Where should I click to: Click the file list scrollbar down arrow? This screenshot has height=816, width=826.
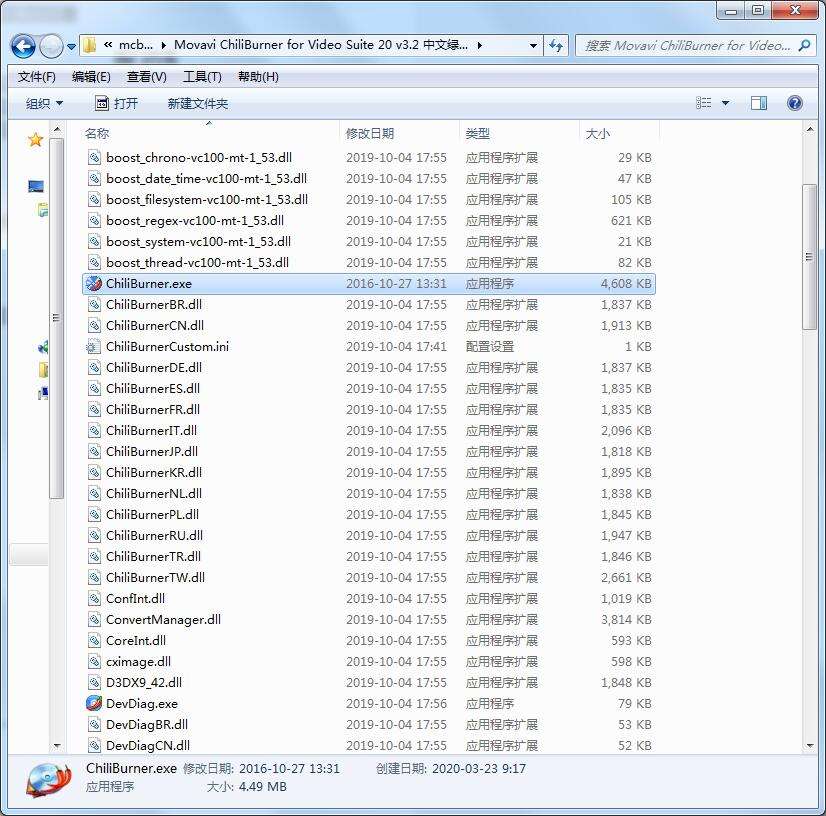(x=810, y=745)
